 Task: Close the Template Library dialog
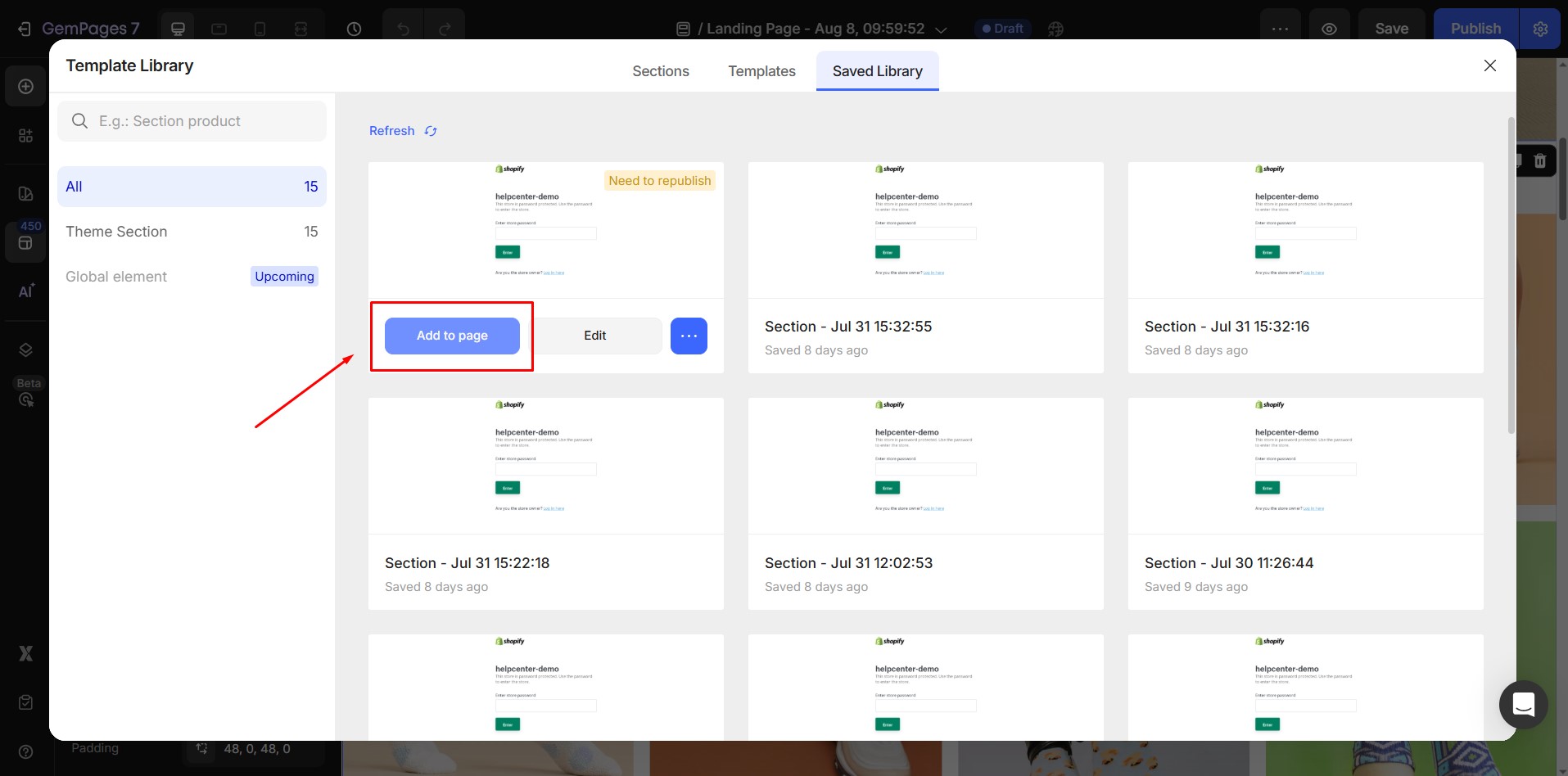coord(1489,65)
